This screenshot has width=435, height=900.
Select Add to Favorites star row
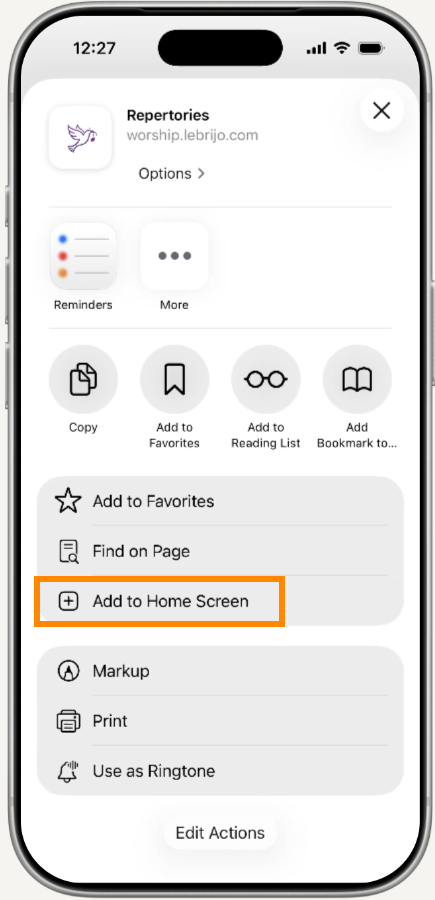[220, 501]
